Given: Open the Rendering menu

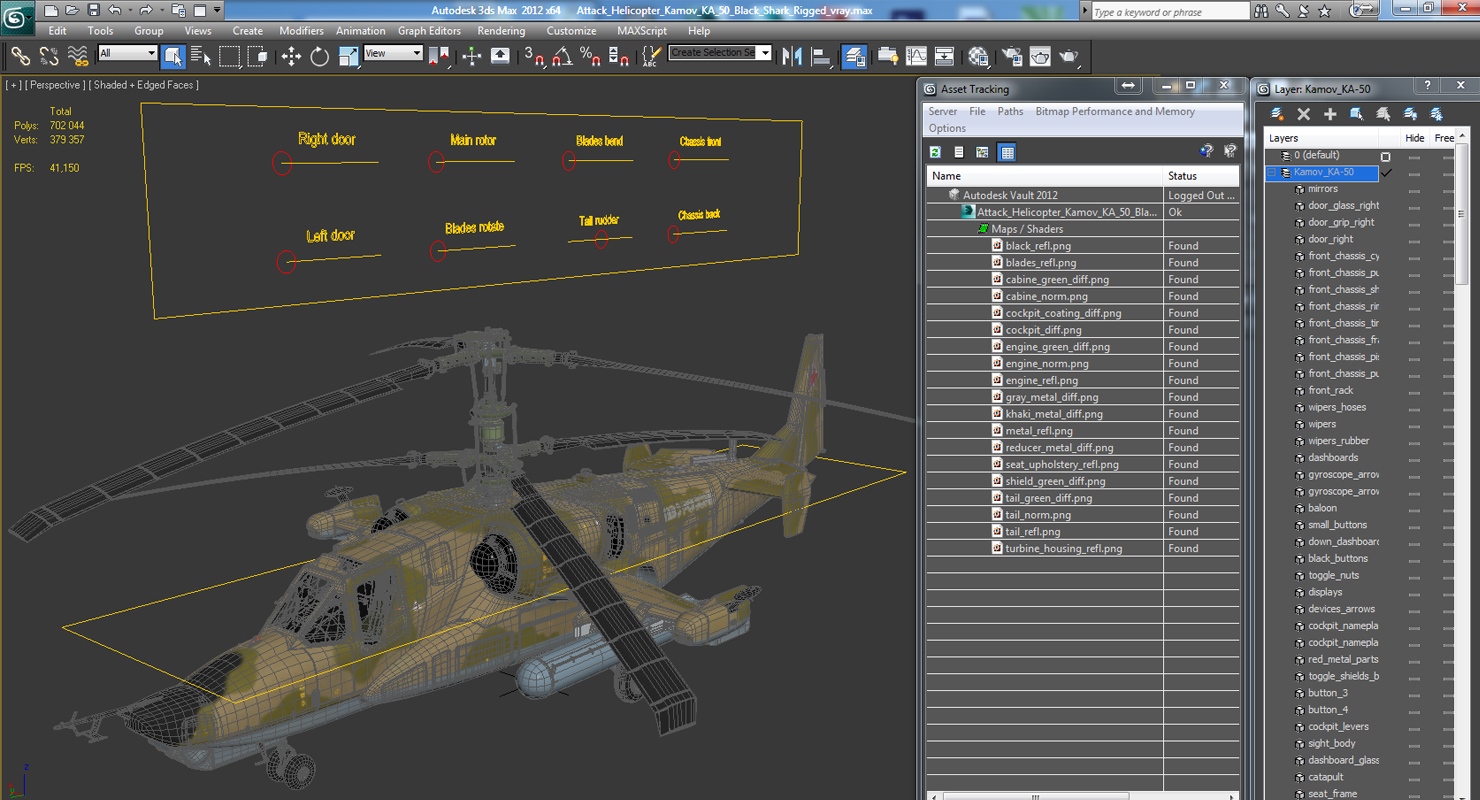Looking at the screenshot, I should tap(501, 31).
